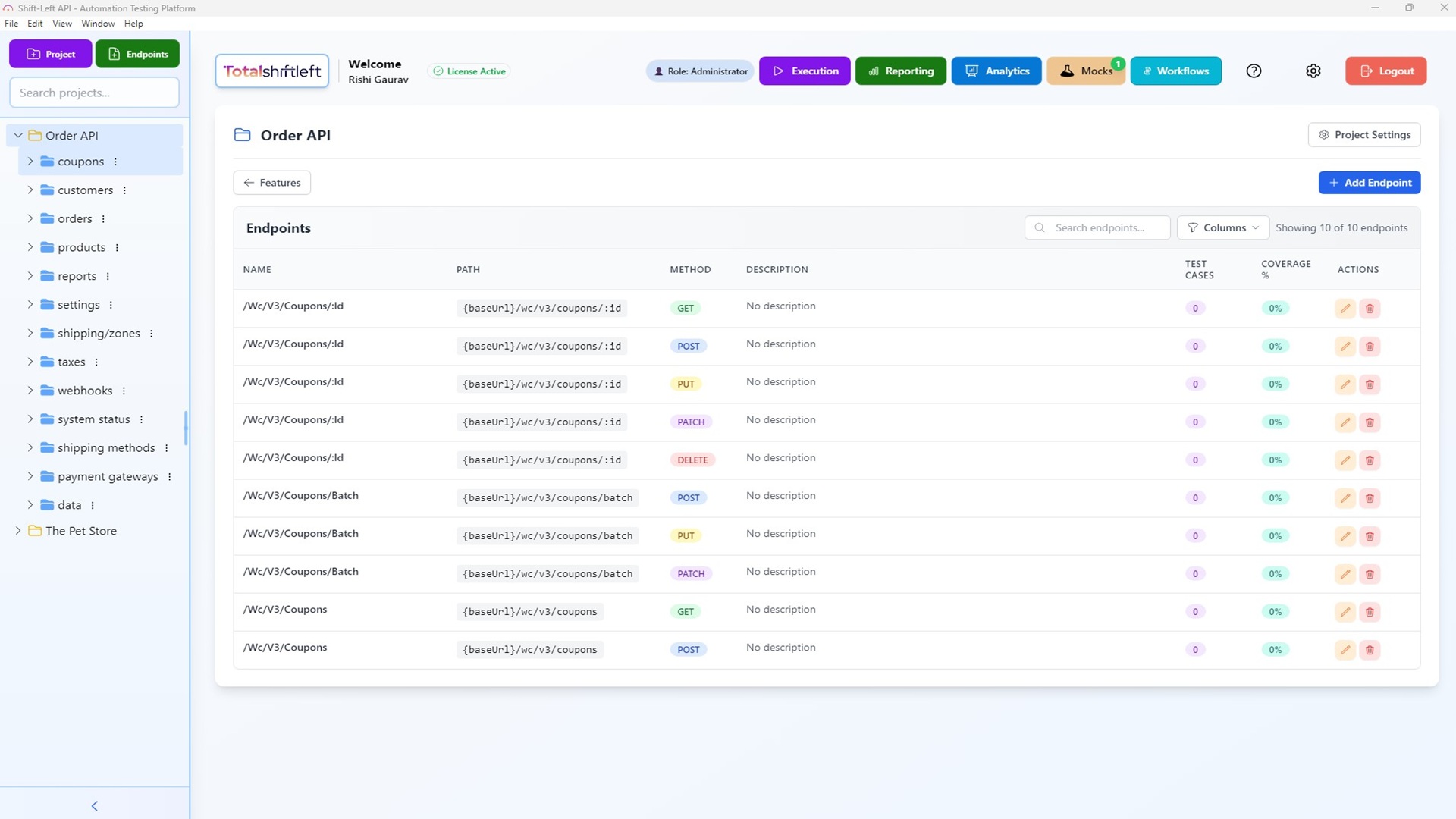Click the help question mark icon
Screen dimensions: 1456x819
(1254, 71)
